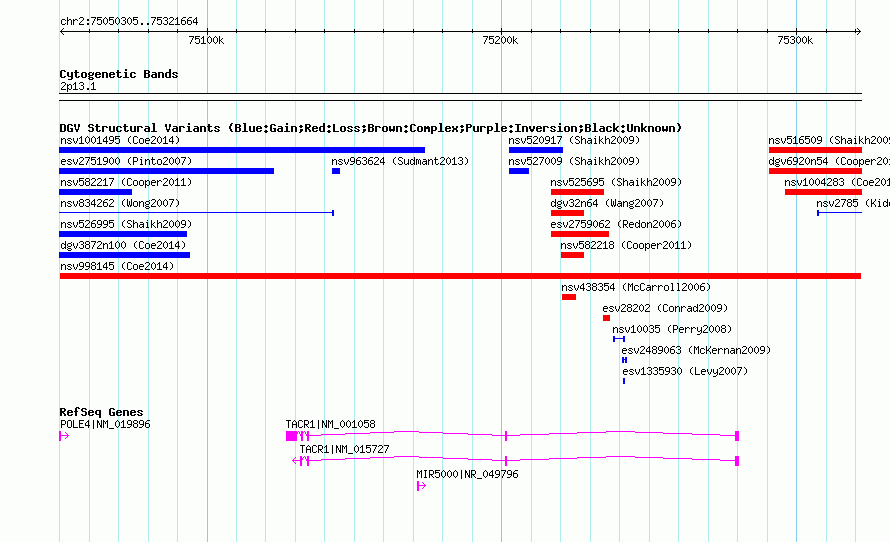Click the blue nsv520917 gain bar
890x542 pixels.
pos(536,150)
